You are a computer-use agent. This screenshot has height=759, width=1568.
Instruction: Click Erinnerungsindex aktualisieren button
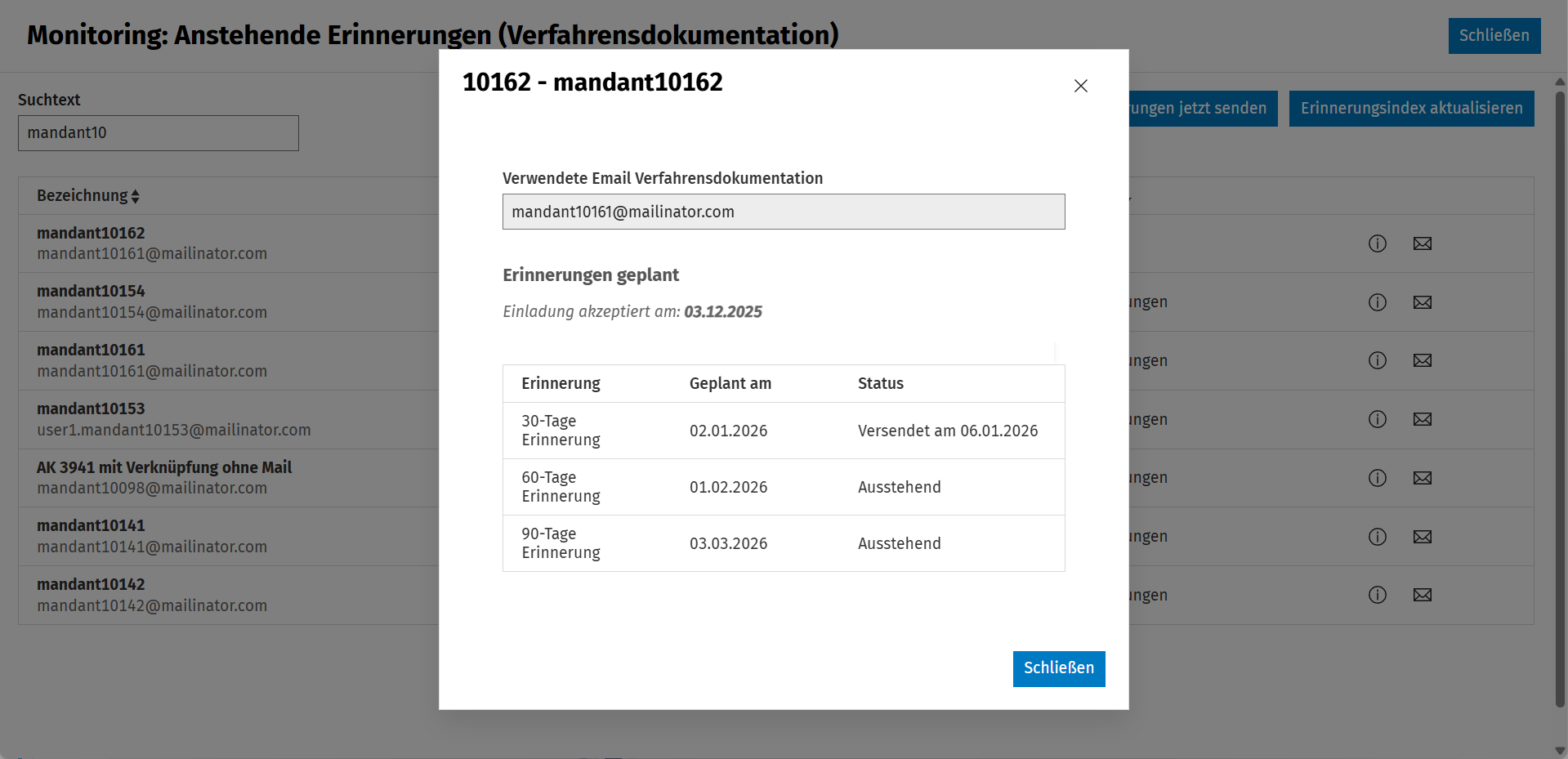coord(1411,109)
